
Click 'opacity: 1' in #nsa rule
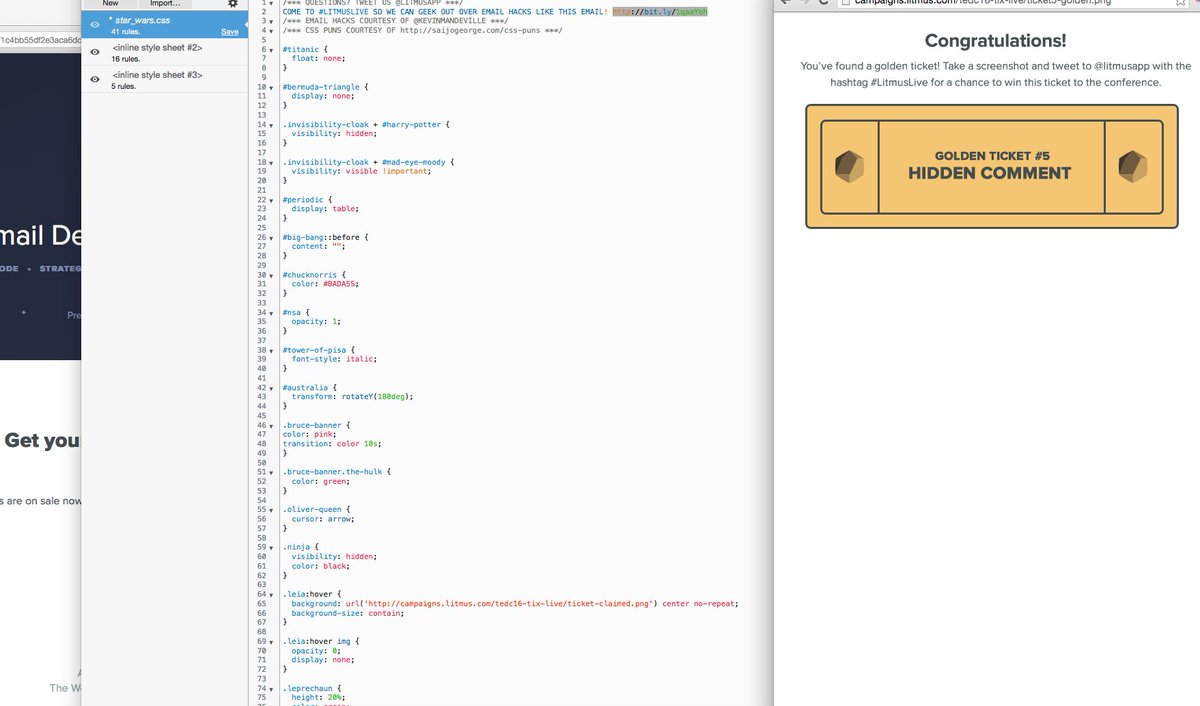tap(317, 321)
